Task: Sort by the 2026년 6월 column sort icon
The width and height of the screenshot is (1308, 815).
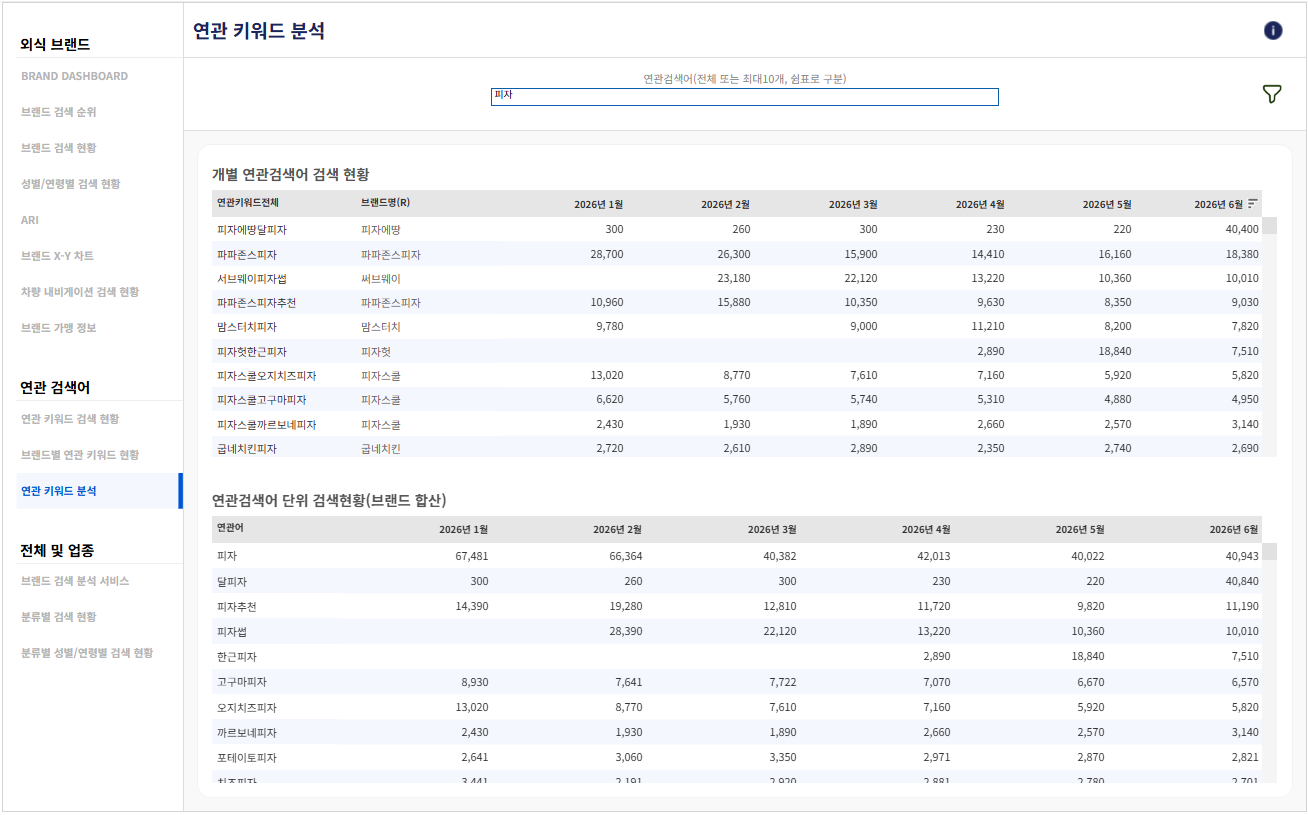Action: tap(1253, 203)
